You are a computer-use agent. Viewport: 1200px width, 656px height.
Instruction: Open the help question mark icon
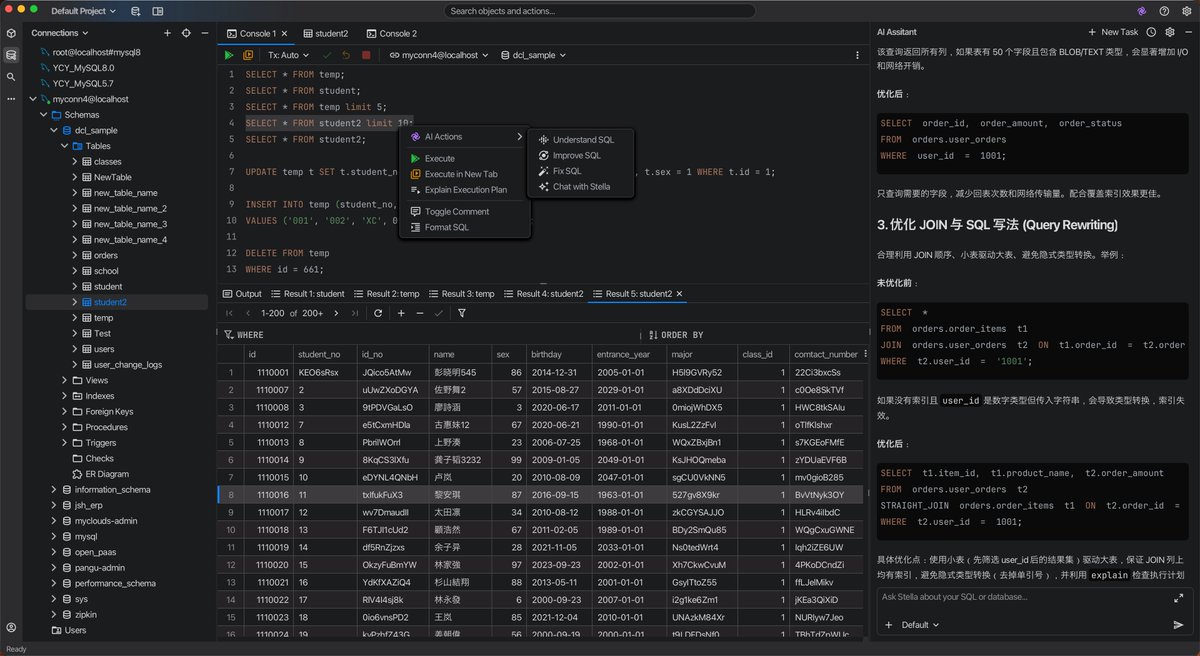pos(1164,11)
